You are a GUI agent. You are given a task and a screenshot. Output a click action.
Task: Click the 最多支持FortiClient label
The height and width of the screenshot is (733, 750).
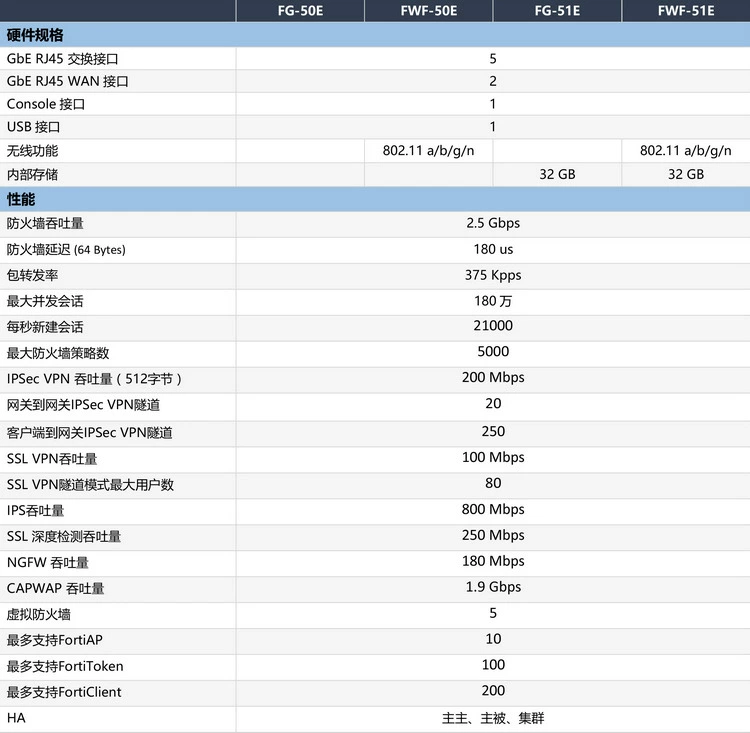point(64,692)
